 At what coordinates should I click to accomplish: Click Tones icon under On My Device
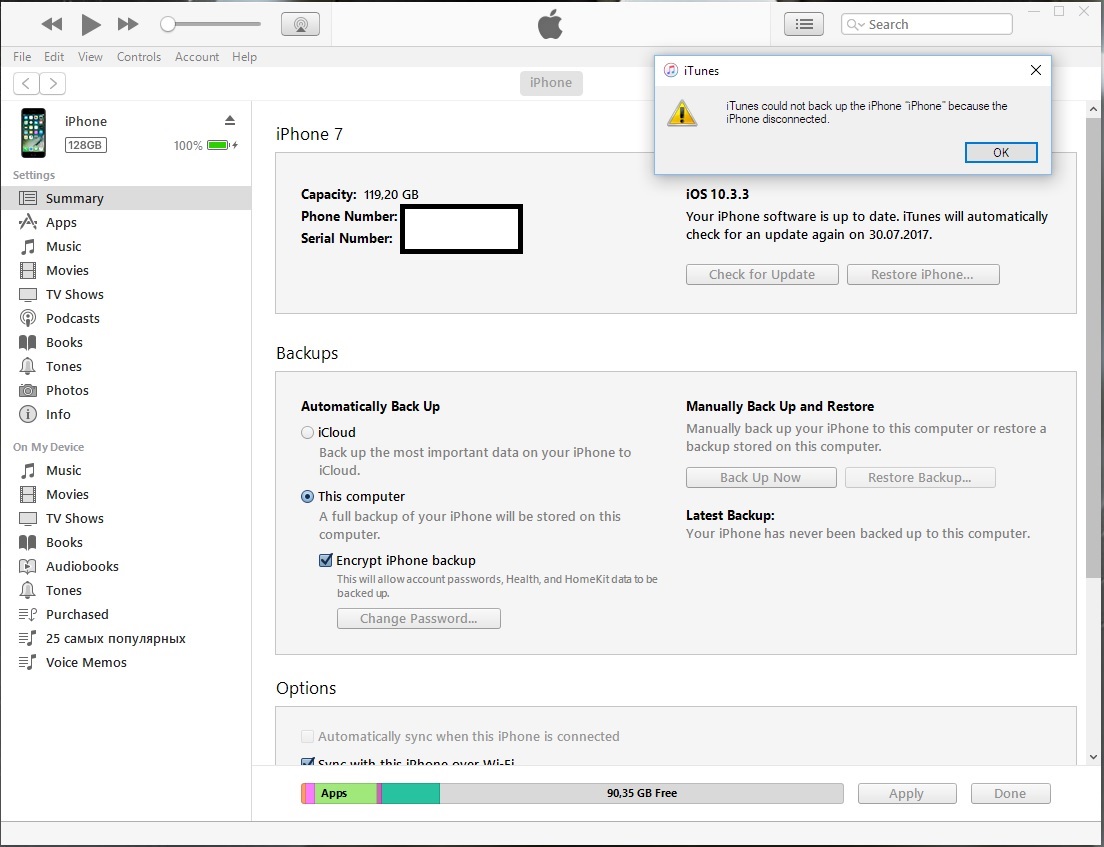click(x=27, y=590)
